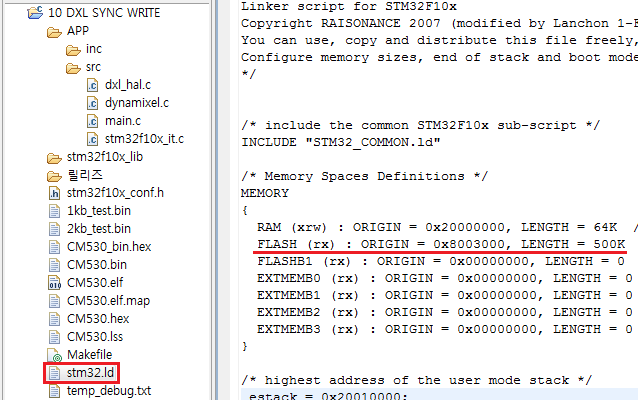Open CM530.elf.map file
The width and height of the screenshot is (638, 400).
pyautogui.click(x=107, y=301)
